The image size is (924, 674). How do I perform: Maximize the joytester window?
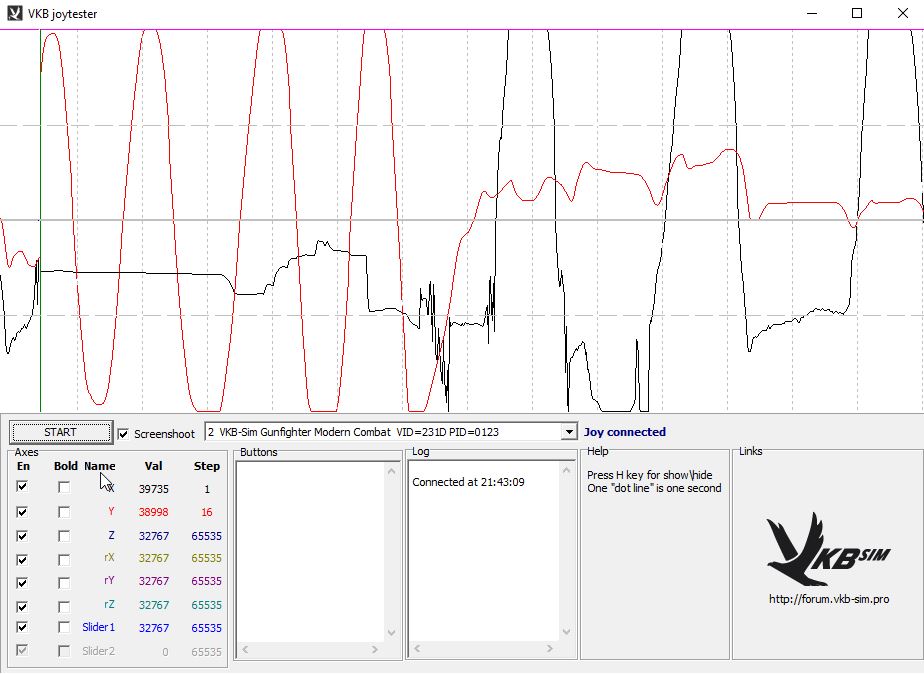[857, 14]
